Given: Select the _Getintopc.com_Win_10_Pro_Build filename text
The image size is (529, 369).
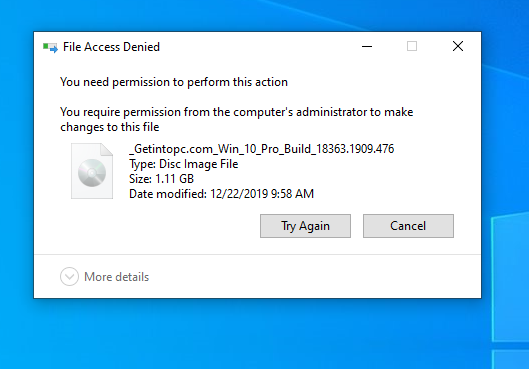Looking at the screenshot, I should tap(262, 149).
